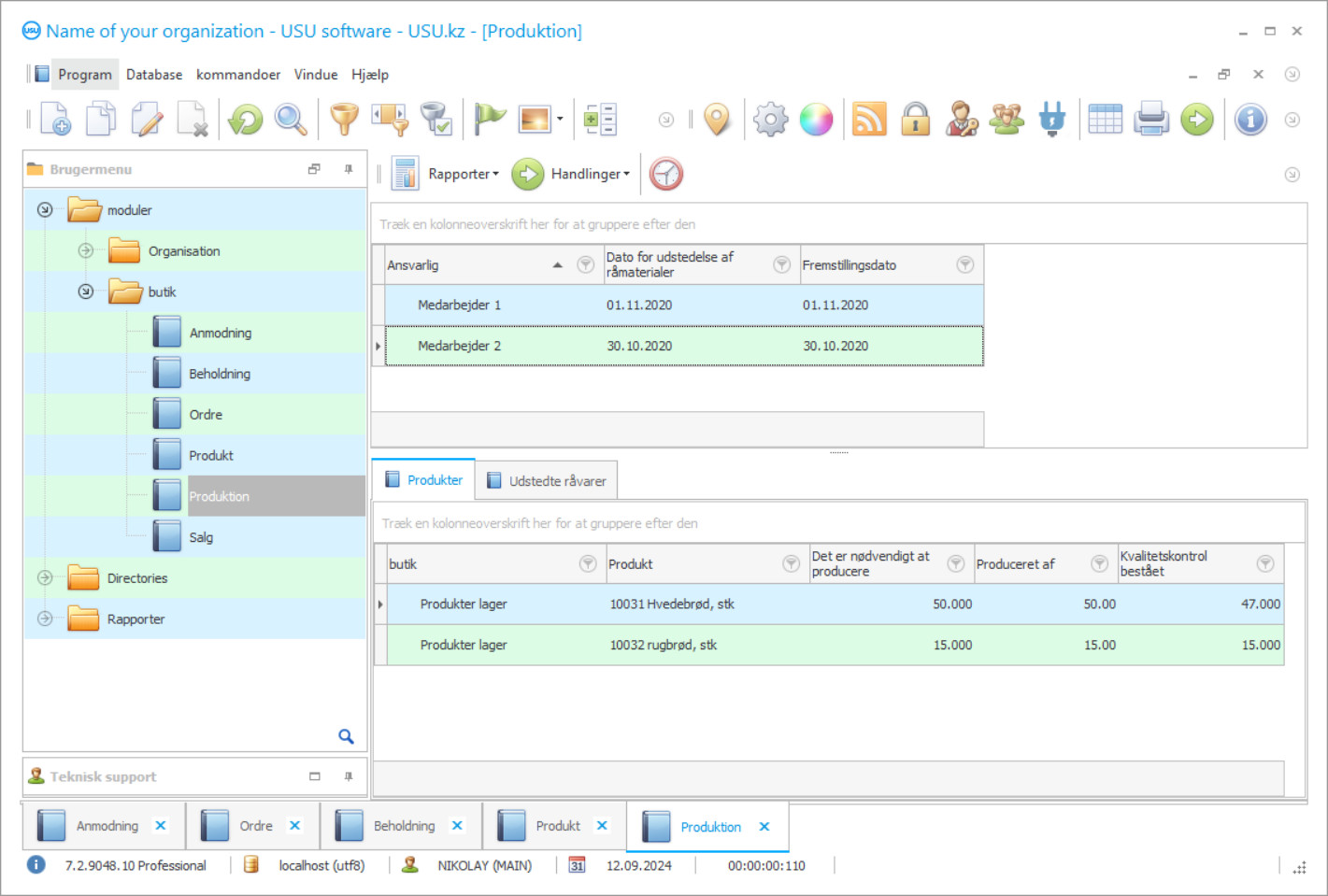This screenshot has height=896, width=1328.
Task: Click the printer icon
Action: (x=1151, y=120)
